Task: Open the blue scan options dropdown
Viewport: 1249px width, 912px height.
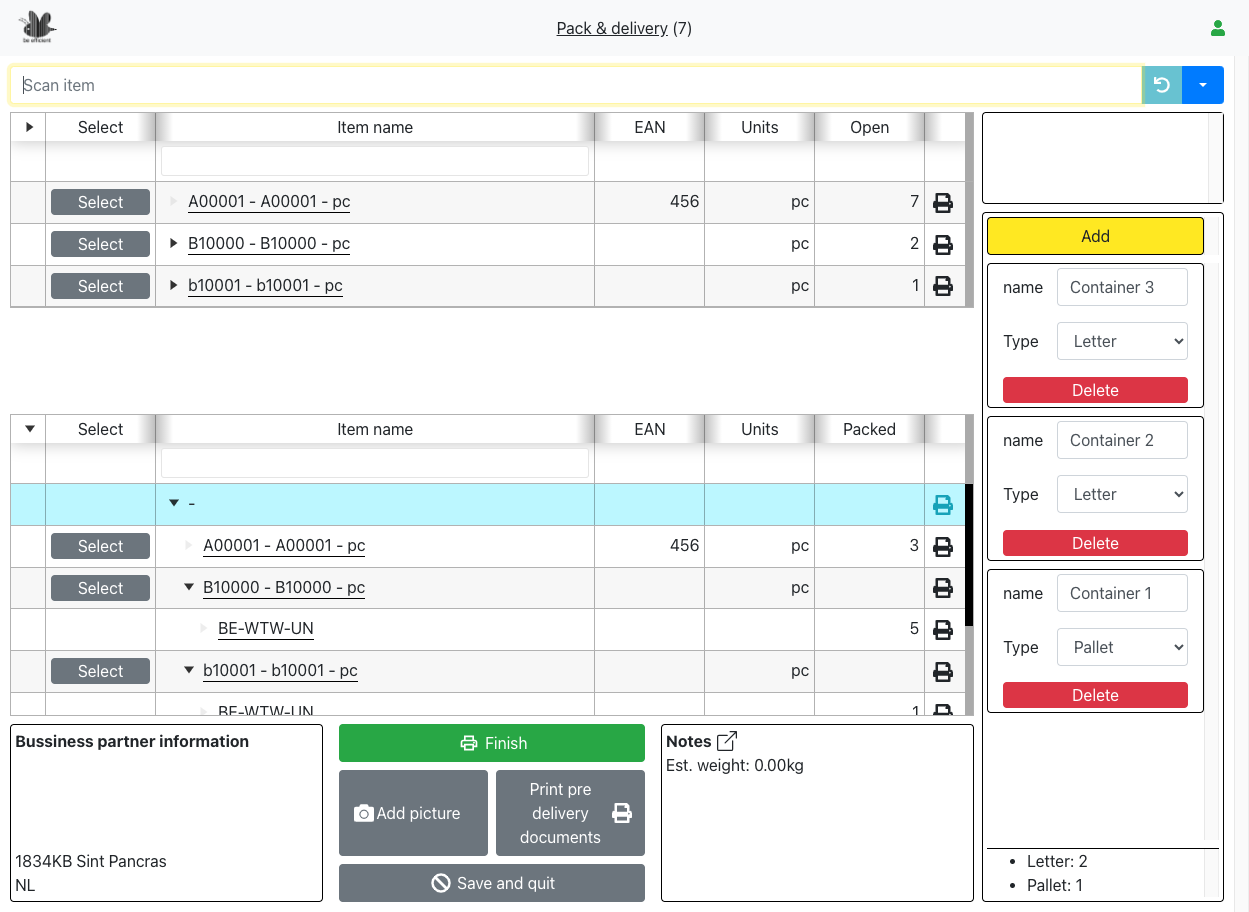Action: click(x=1202, y=86)
